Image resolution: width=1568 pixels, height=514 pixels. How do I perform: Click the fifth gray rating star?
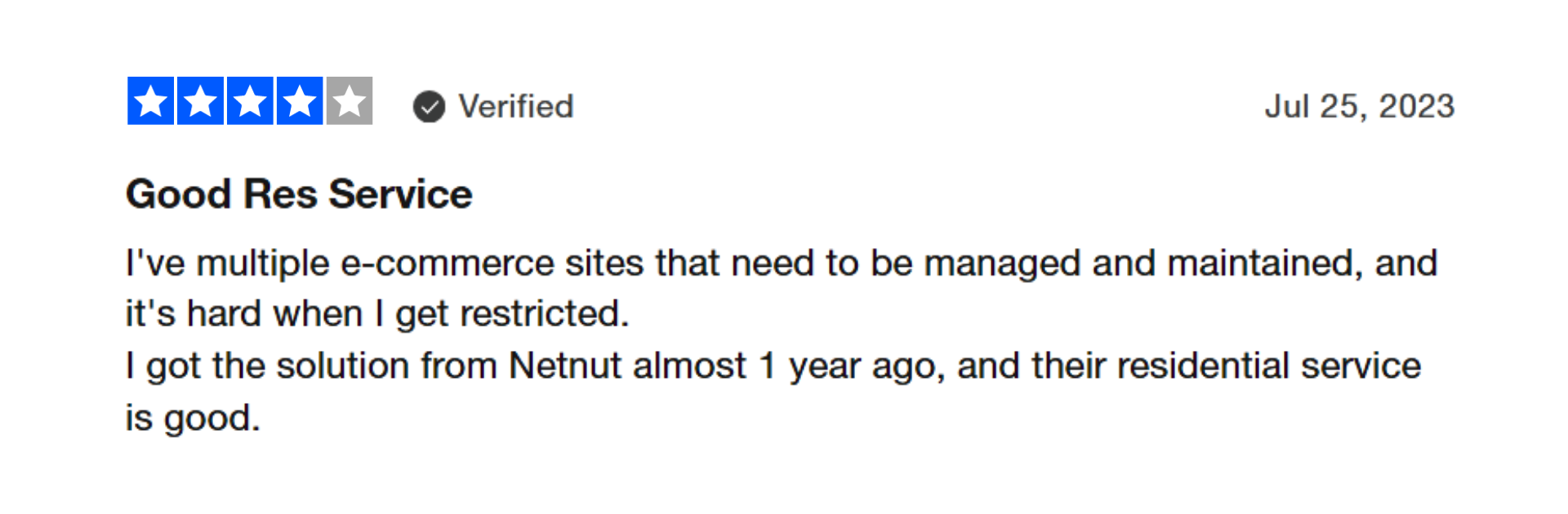point(350,101)
